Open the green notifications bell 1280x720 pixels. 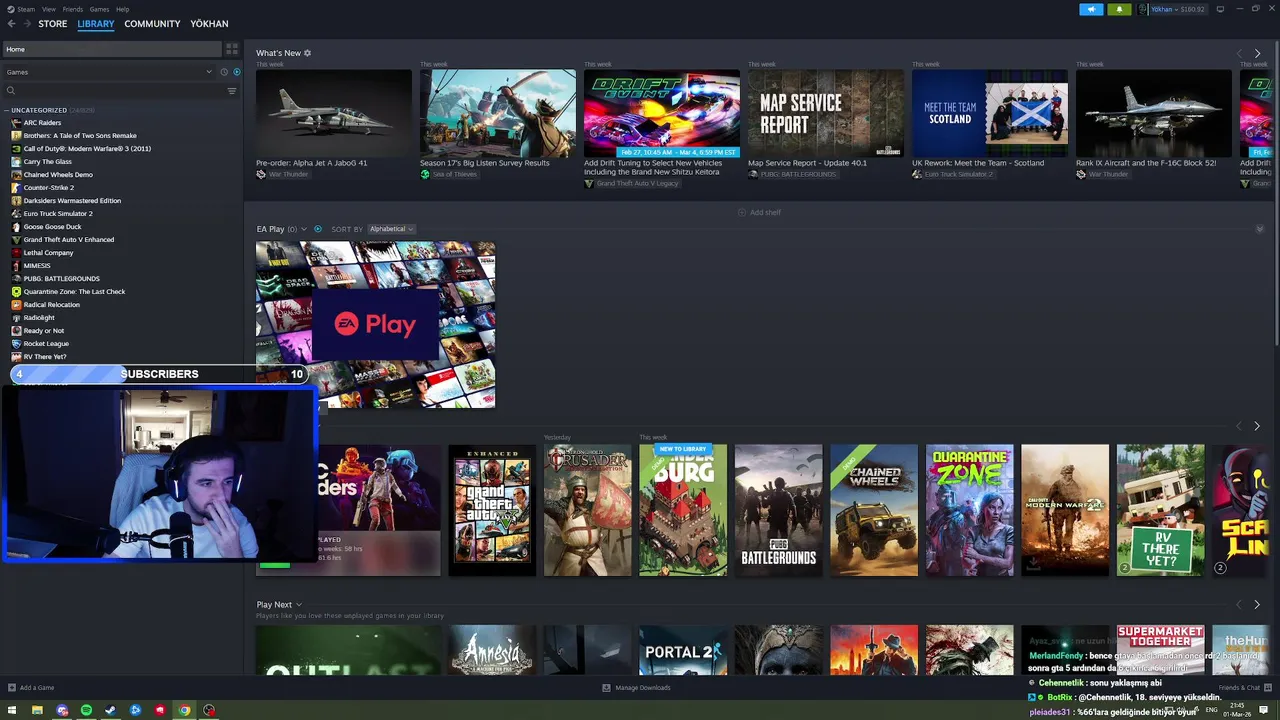(1119, 9)
